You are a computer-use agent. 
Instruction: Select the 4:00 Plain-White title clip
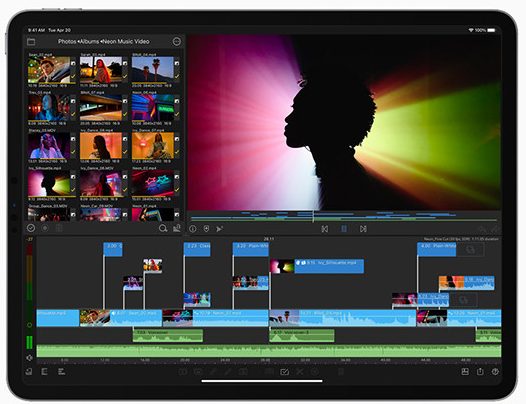pos(436,249)
